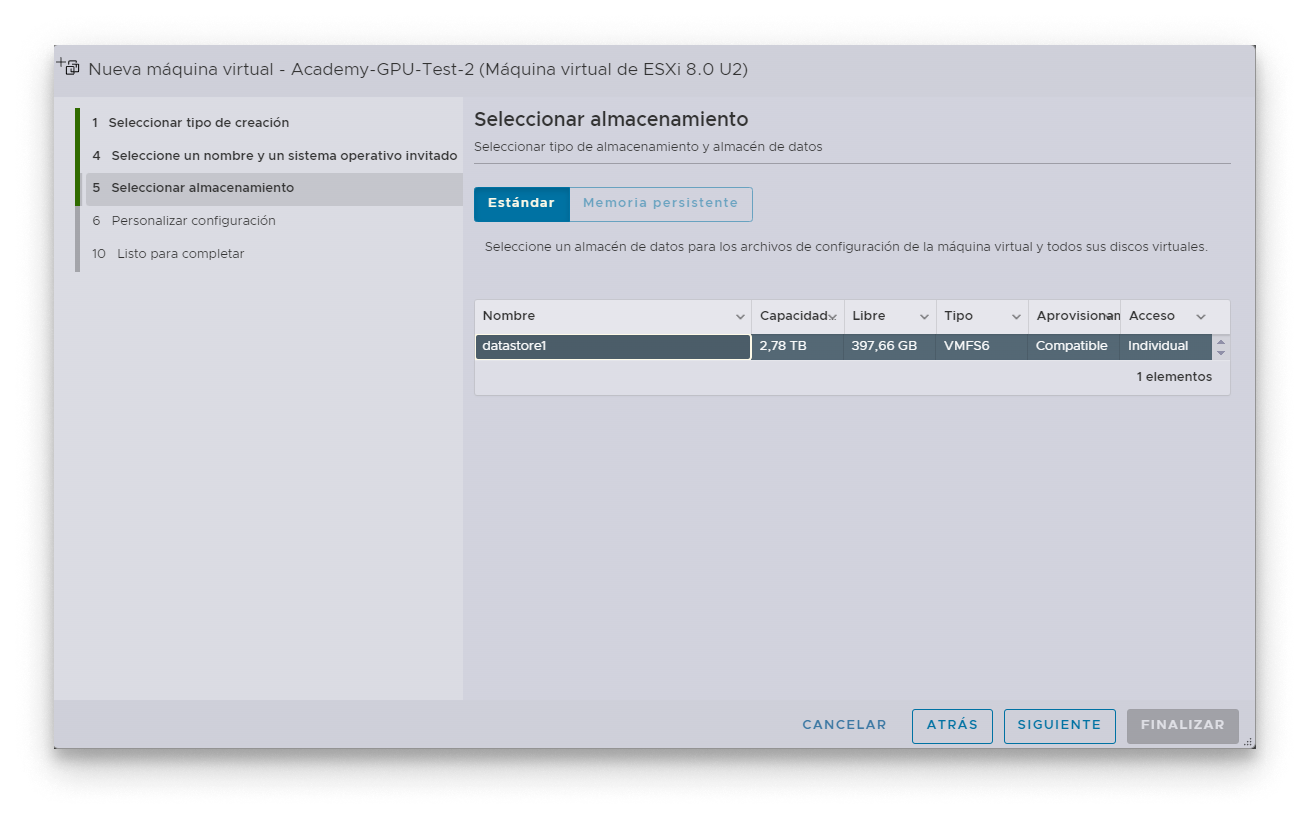The width and height of the screenshot is (1310, 814).
Task: Go back with the ATRÁS button
Action: (x=952, y=725)
